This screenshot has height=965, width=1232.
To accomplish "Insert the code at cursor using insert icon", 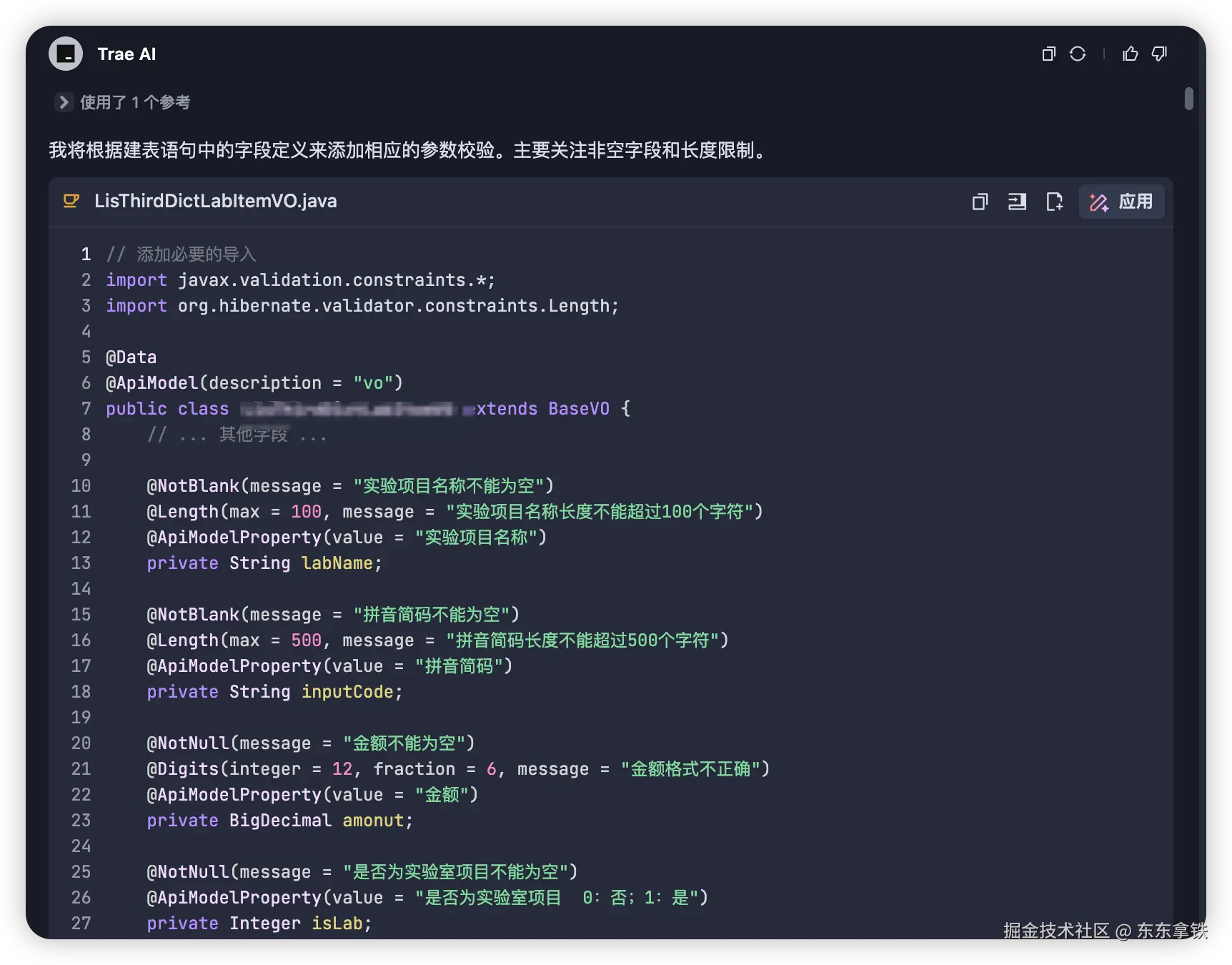I will pyautogui.click(x=1017, y=202).
